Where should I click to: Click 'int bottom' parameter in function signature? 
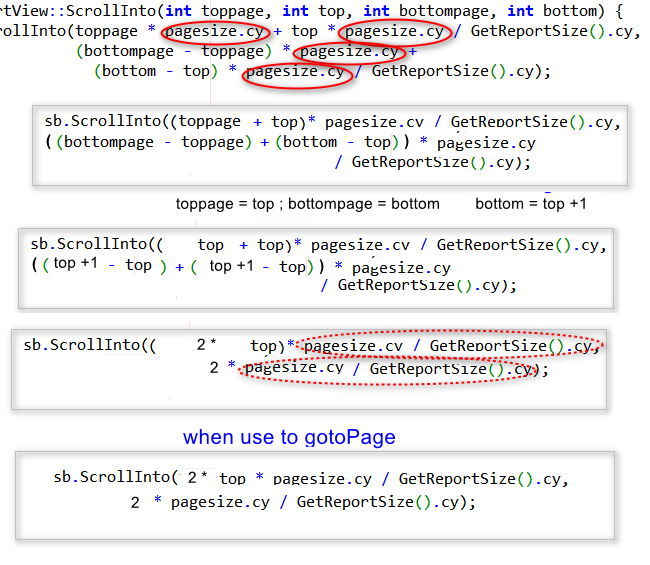pos(554,11)
